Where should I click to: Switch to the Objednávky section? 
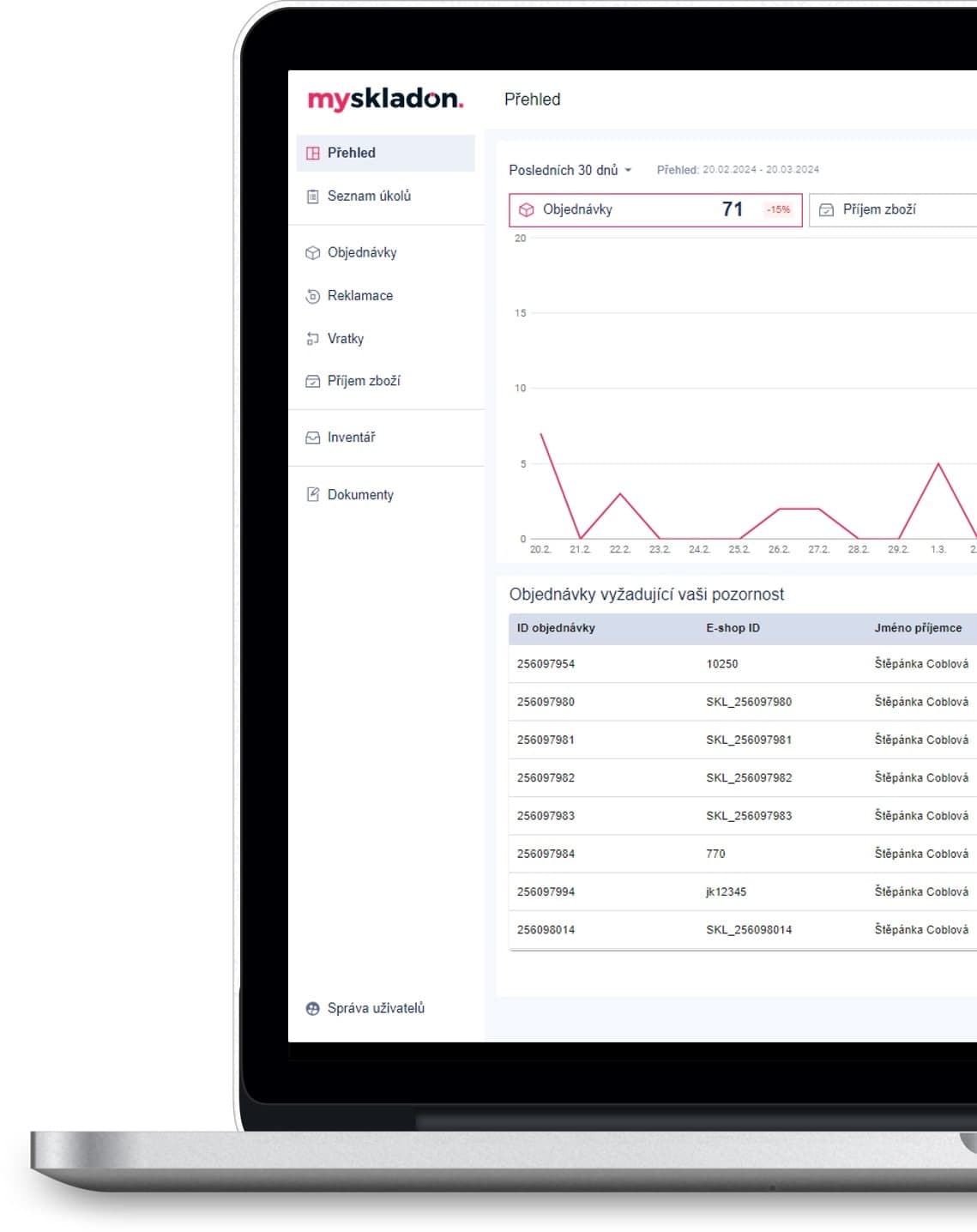point(361,252)
